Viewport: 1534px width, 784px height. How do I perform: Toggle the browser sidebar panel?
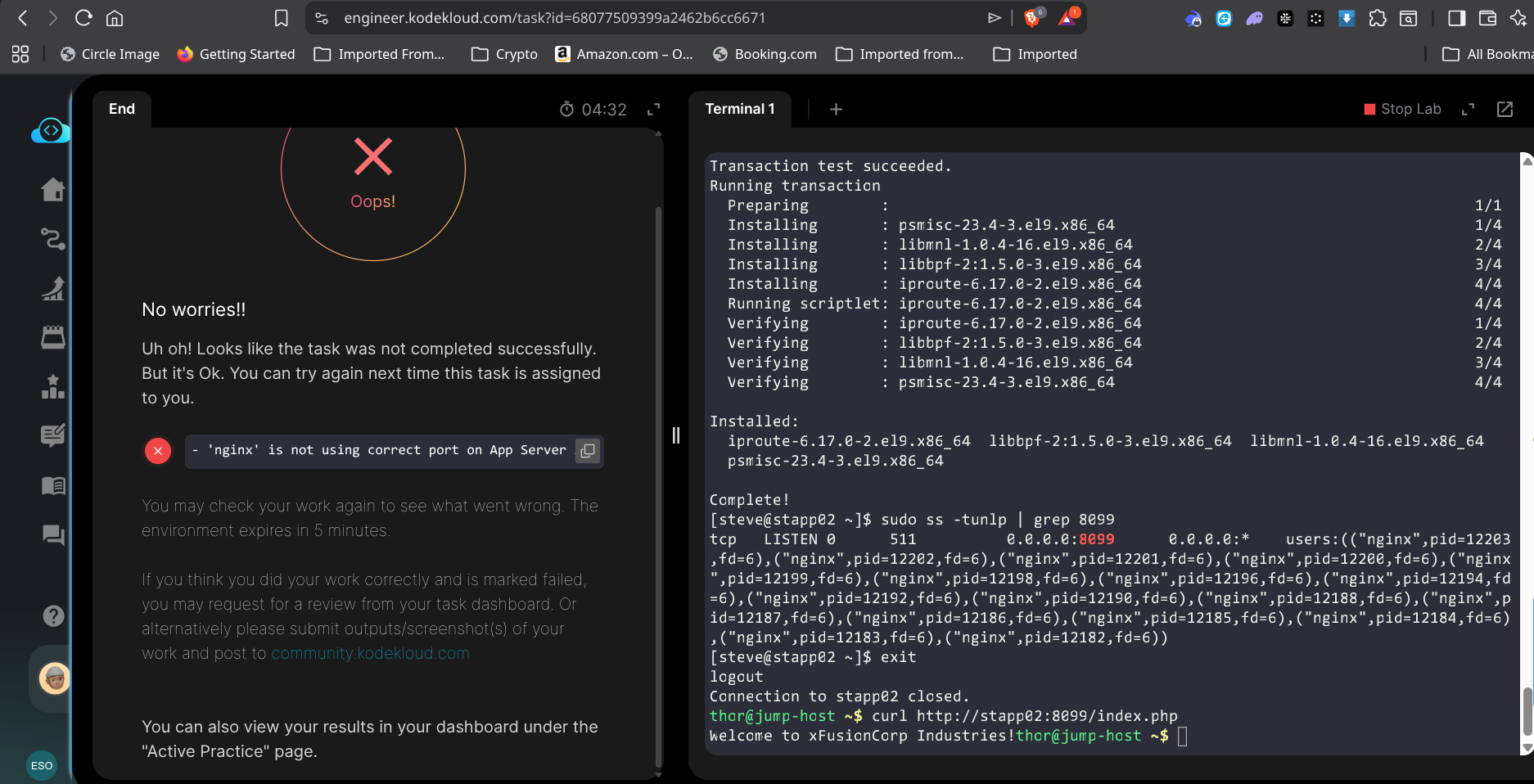1456,18
